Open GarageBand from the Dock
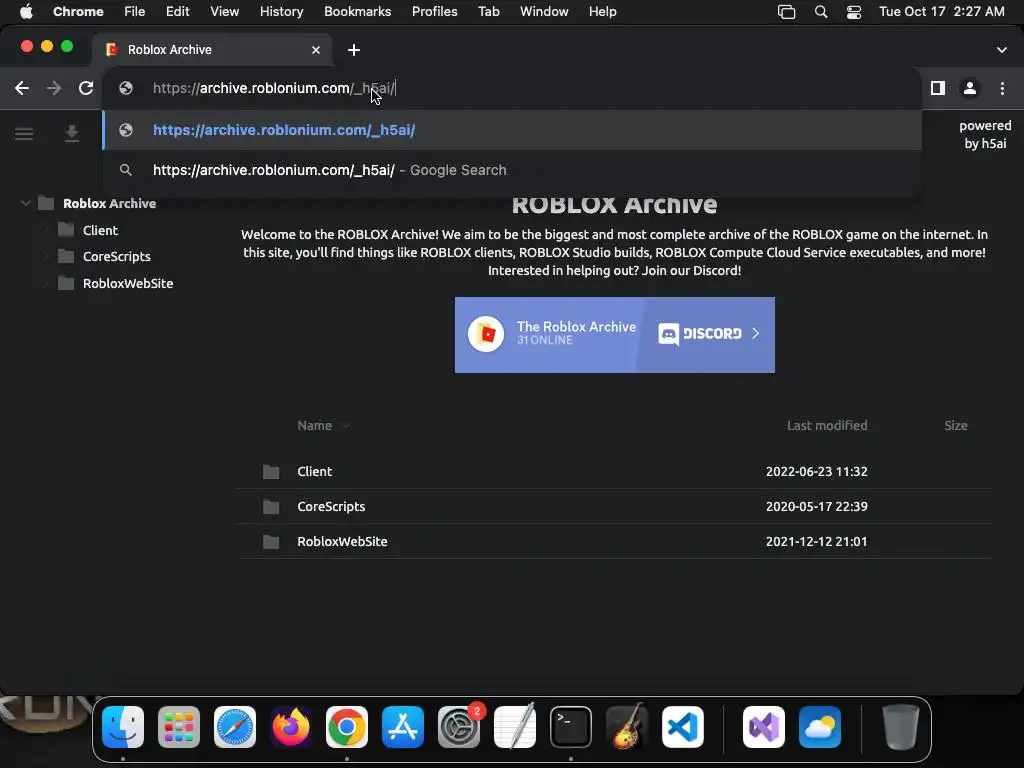The image size is (1024, 768). 627,727
